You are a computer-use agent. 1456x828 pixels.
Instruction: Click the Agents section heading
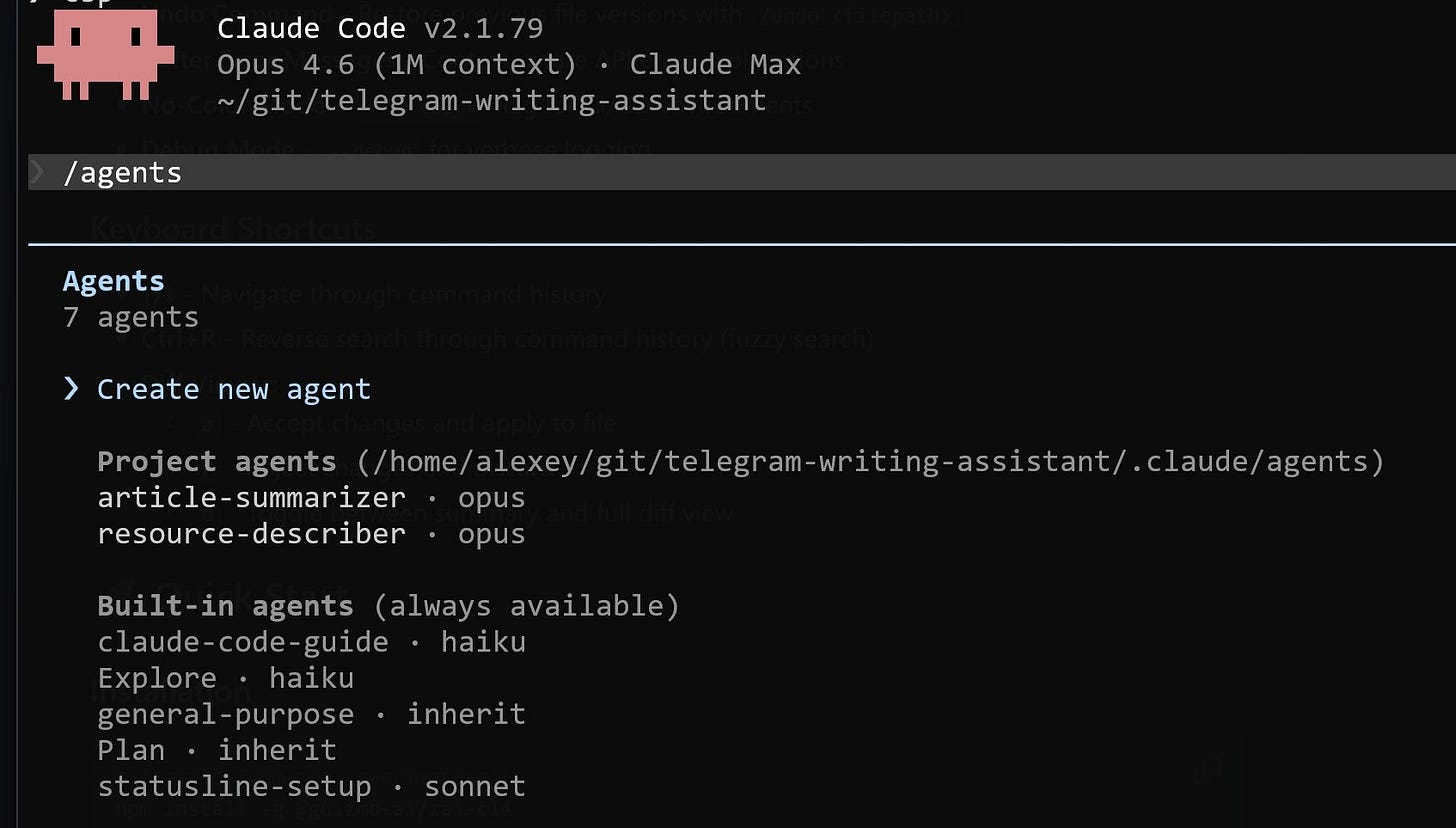[x=113, y=281]
